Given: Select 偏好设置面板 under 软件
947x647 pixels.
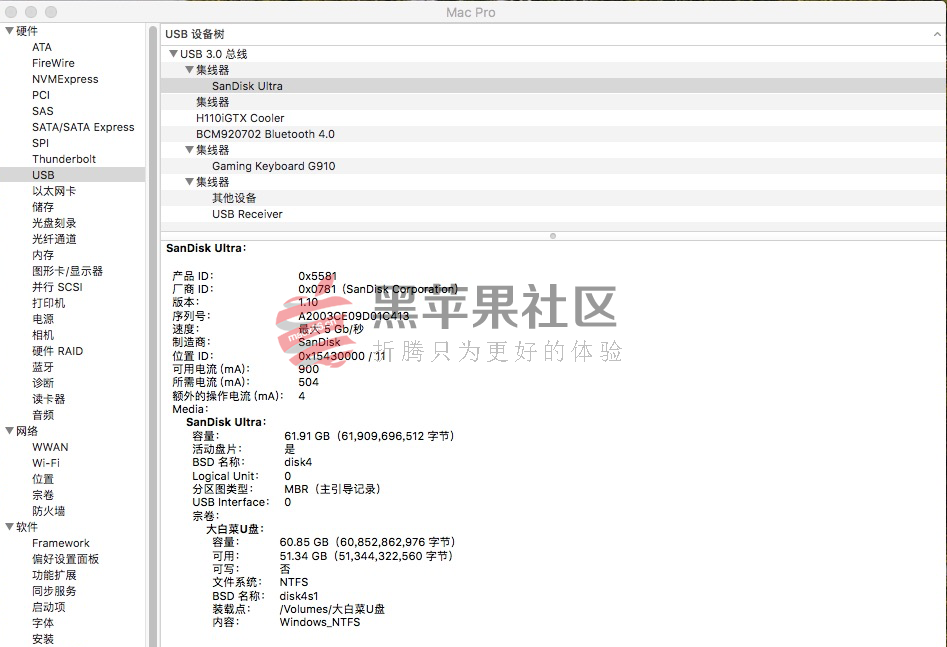Looking at the screenshot, I should pyautogui.click(x=65, y=559).
